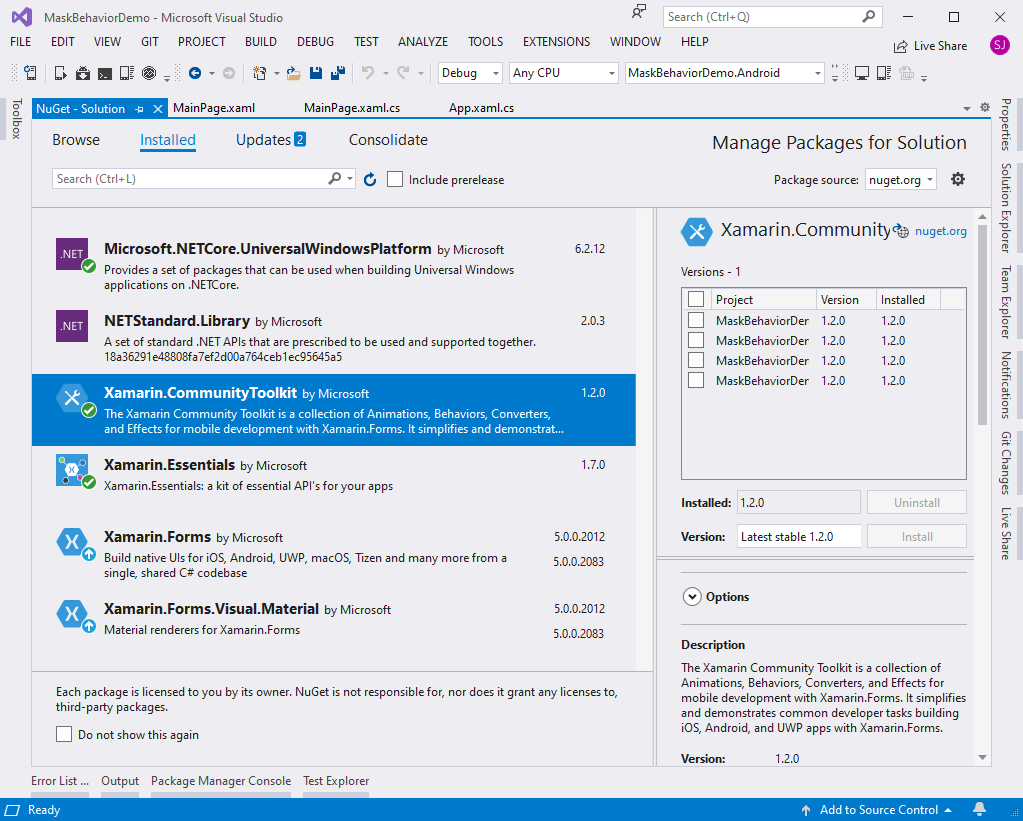Image resolution: width=1023 pixels, height=821 pixels.
Task: Click the Open File folder icon
Action: pos(294,73)
